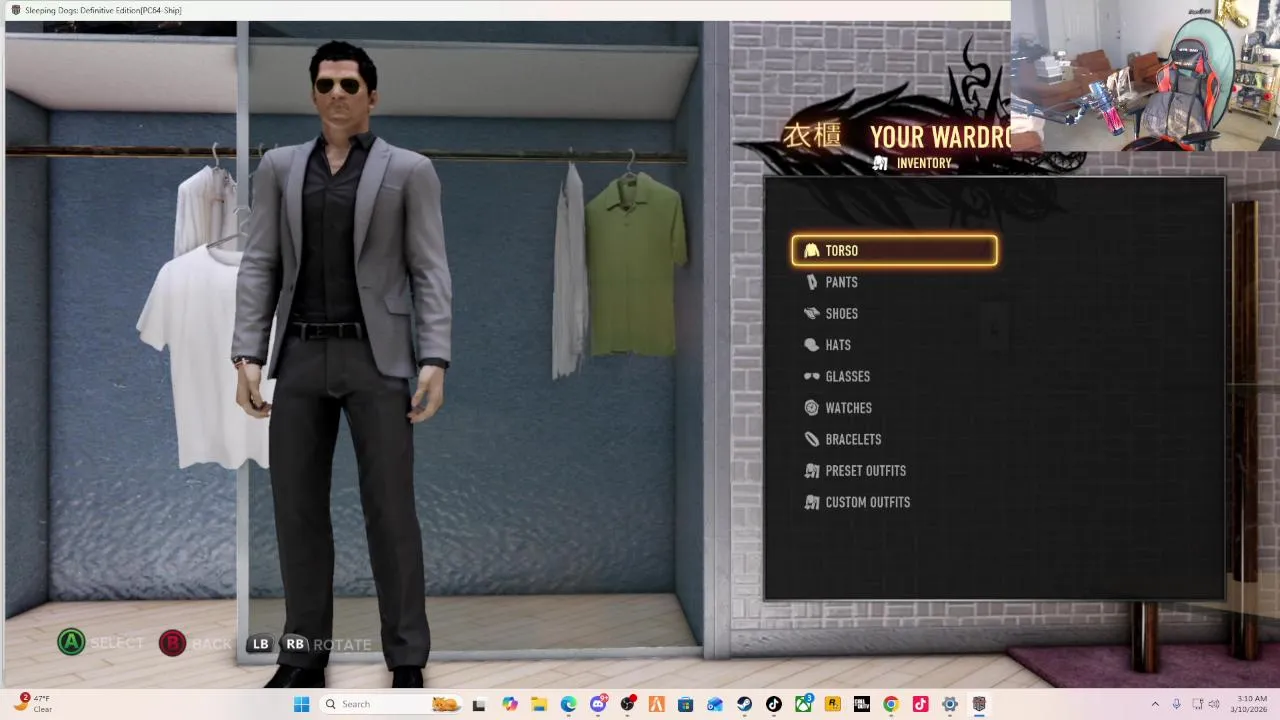The height and width of the screenshot is (720, 1280).
Task: Switch to Sleeping Dogs taskbar icon
Action: point(979,704)
